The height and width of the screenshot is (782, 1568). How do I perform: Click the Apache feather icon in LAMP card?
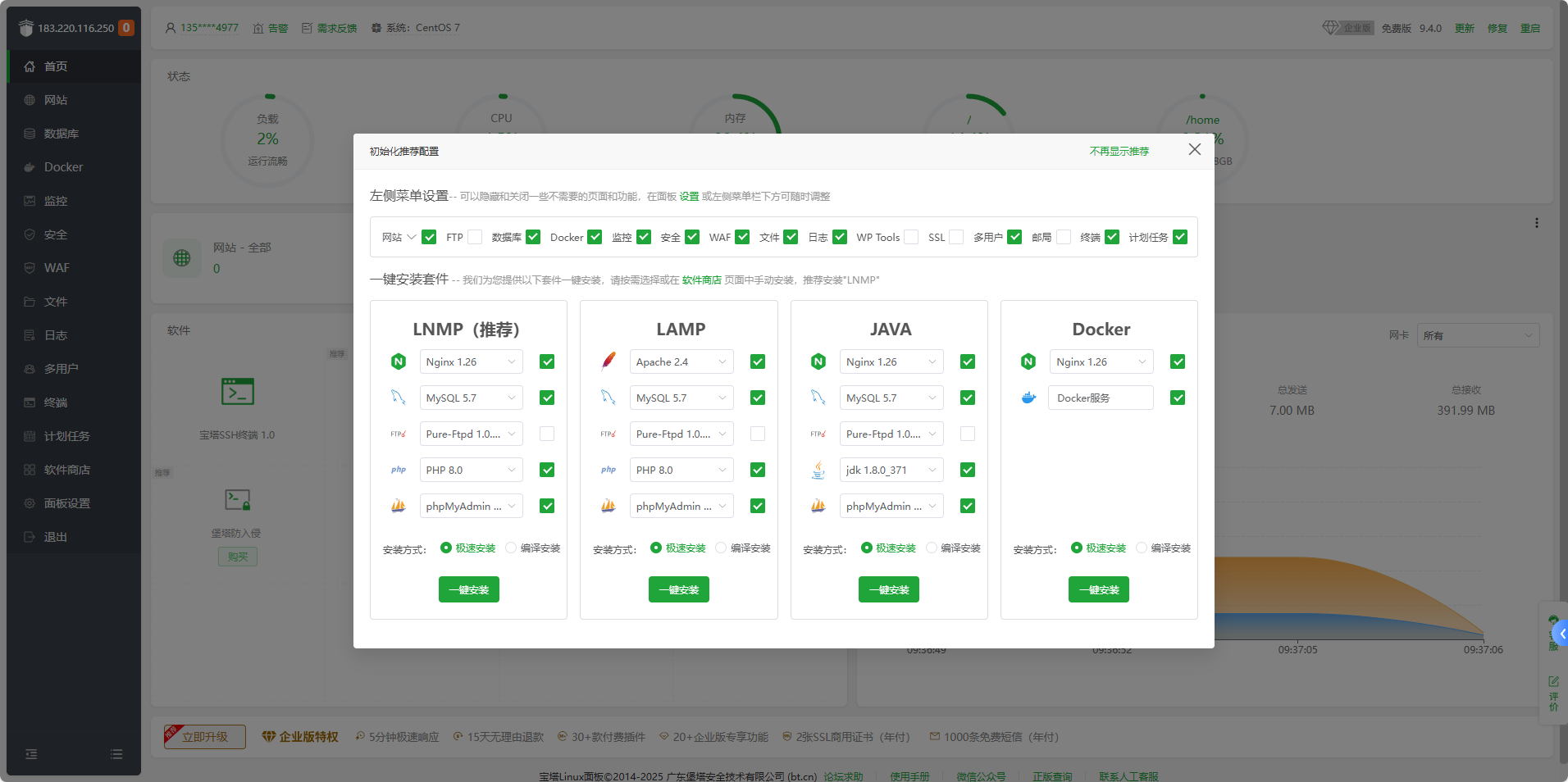click(x=609, y=361)
